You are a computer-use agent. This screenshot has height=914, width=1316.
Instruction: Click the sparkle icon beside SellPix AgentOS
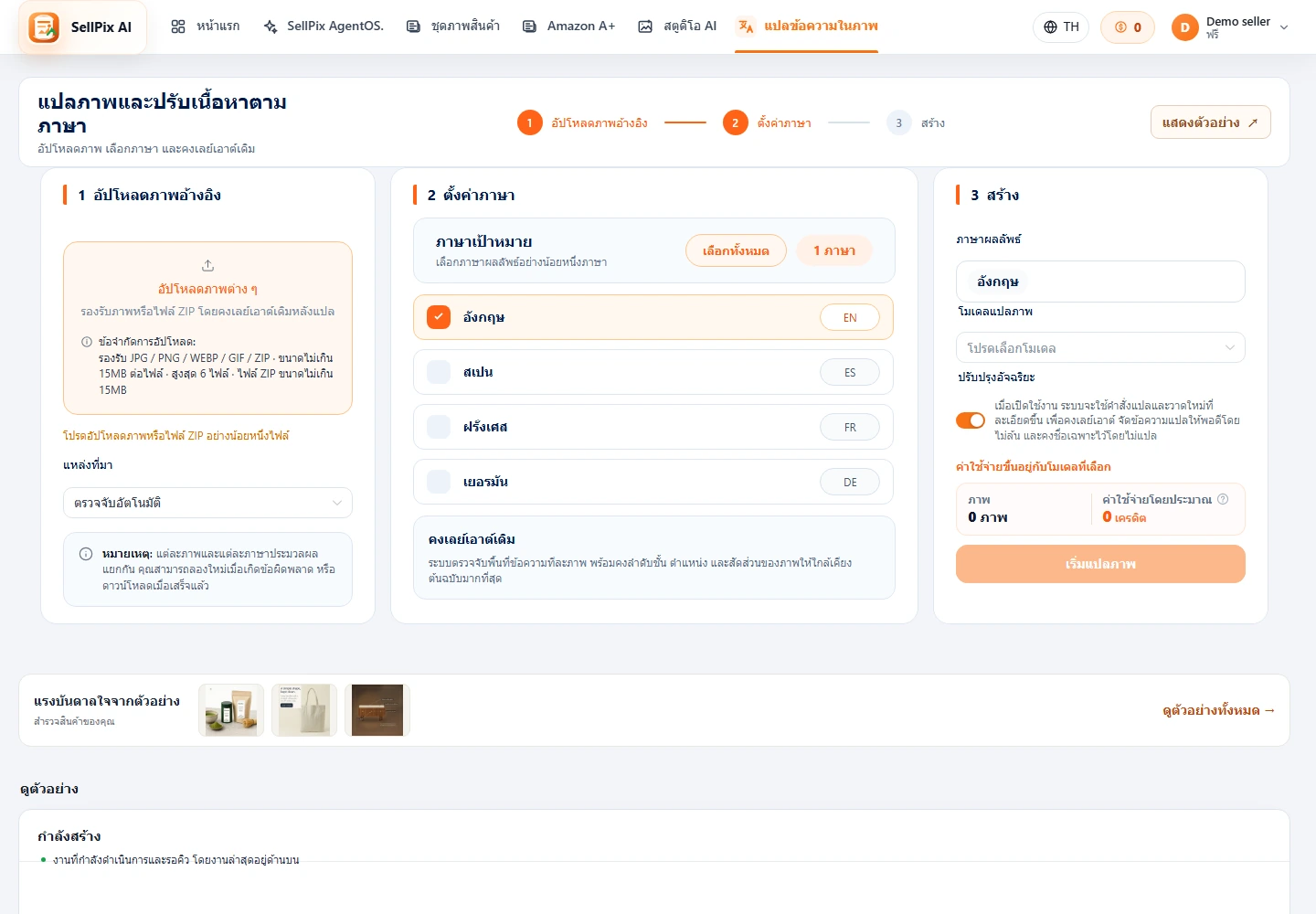click(271, 27)
